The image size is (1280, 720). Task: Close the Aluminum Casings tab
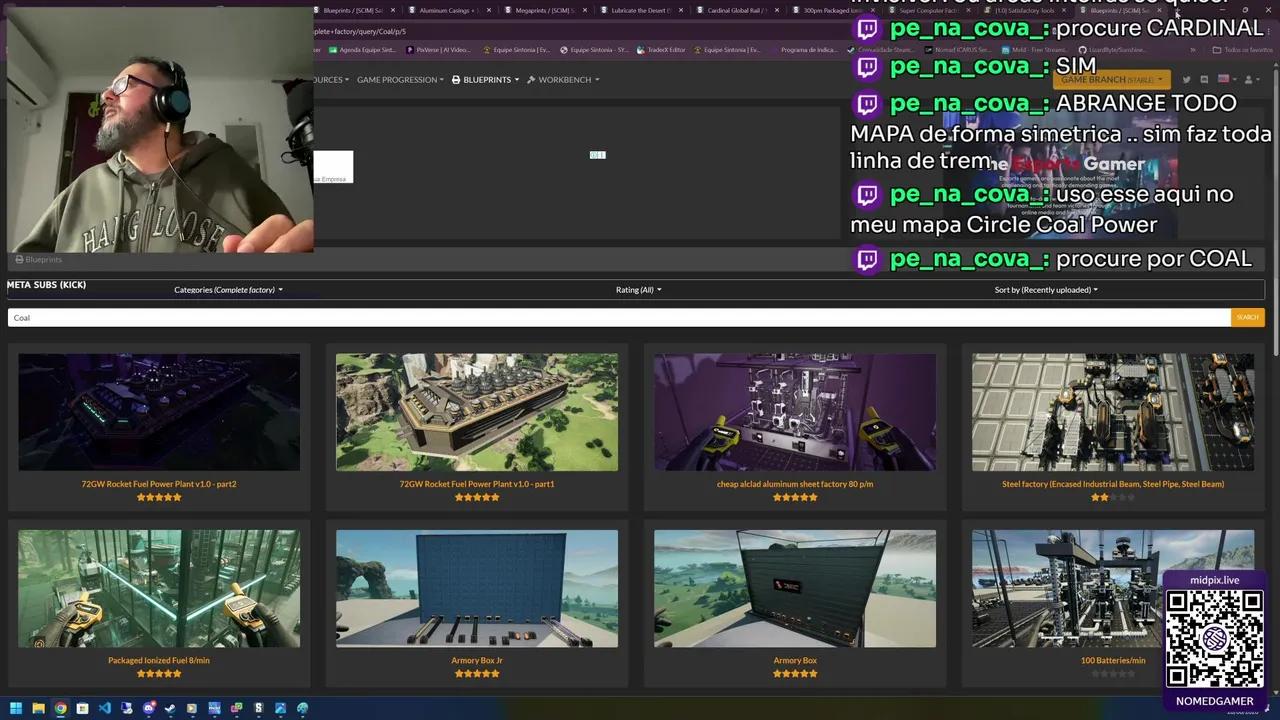[488, 10]
